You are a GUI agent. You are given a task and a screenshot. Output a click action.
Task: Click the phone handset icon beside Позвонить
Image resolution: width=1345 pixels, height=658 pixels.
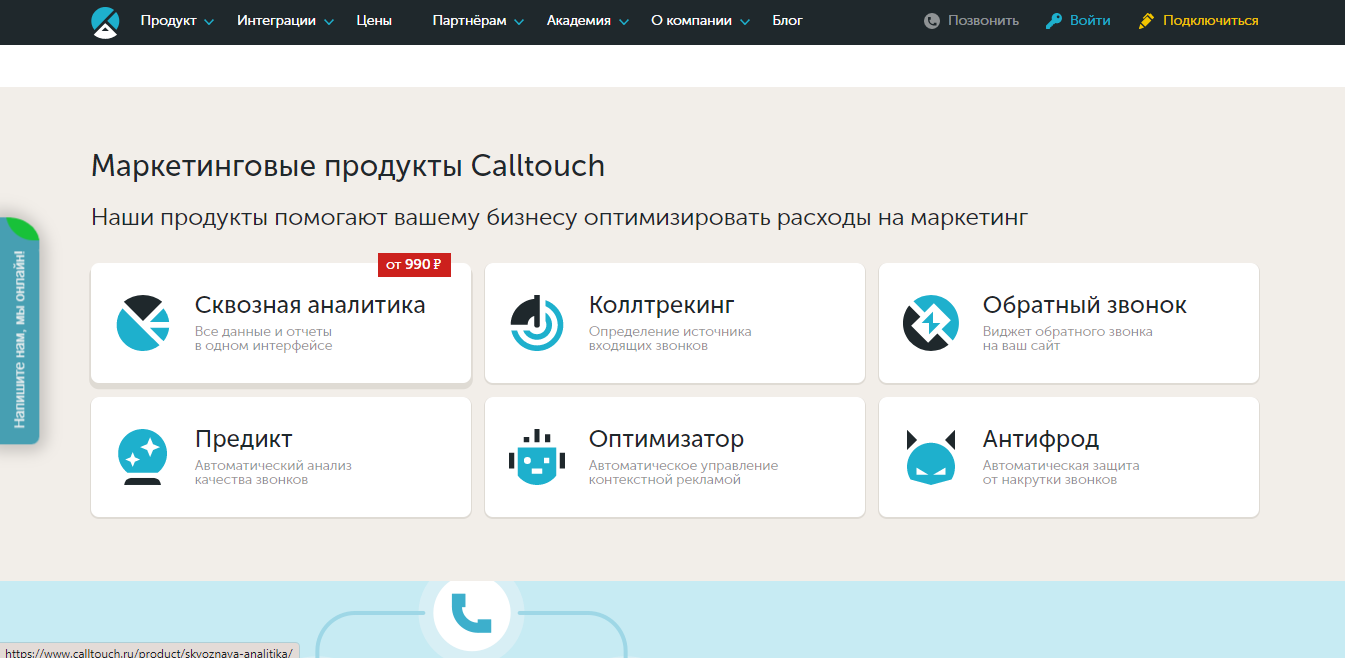(x=932, y=21)
